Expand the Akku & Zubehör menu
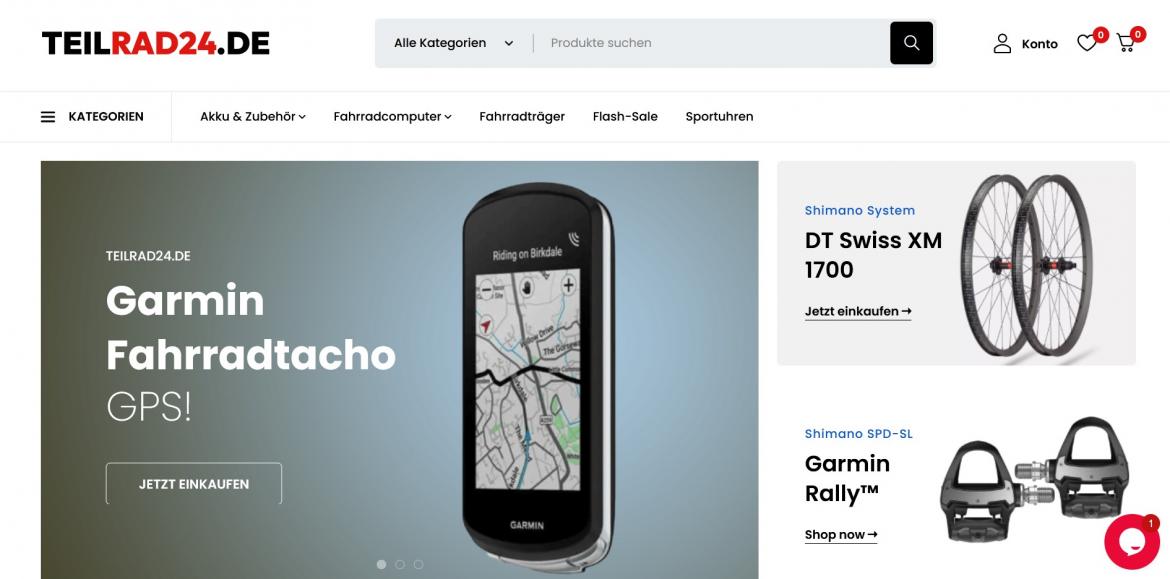1170x579 pixels. point(252,116)
